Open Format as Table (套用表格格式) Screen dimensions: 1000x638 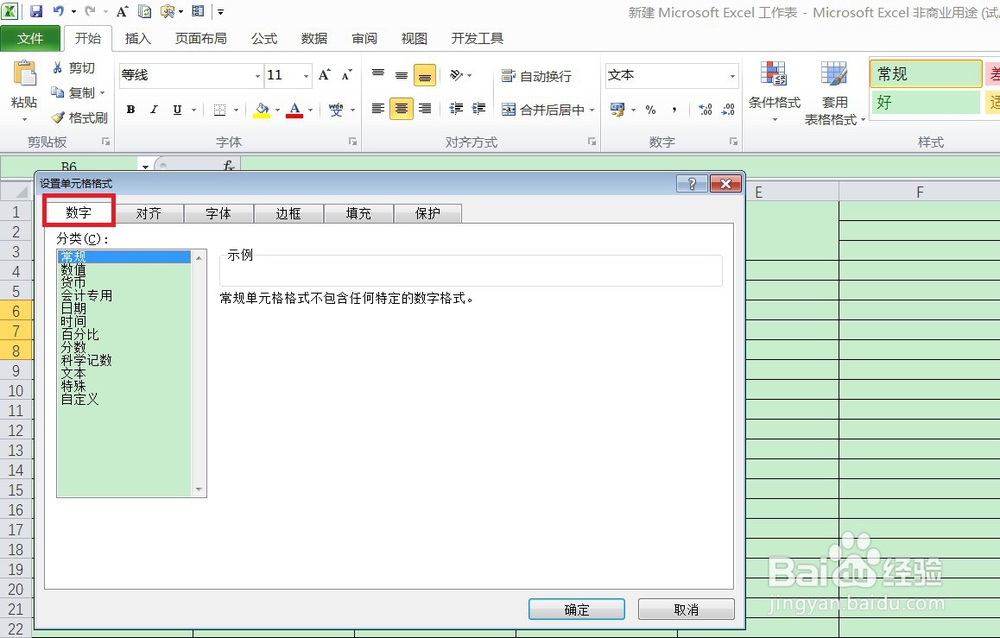click(833, 93)
